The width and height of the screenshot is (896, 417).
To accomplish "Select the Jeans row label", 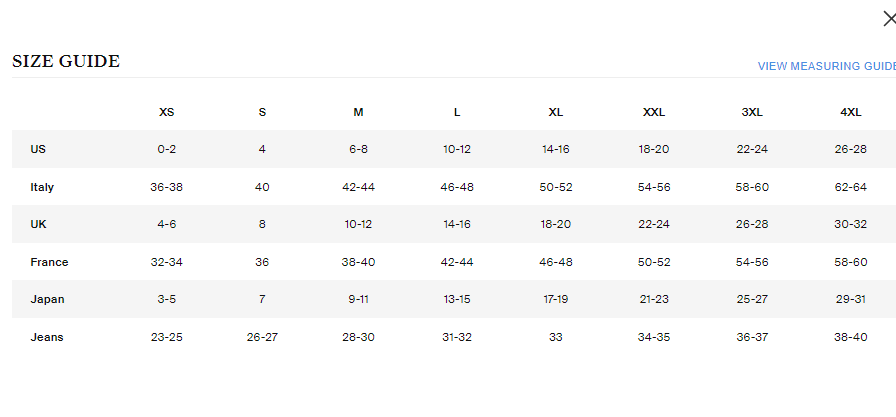I will click(x=47, y=337).
